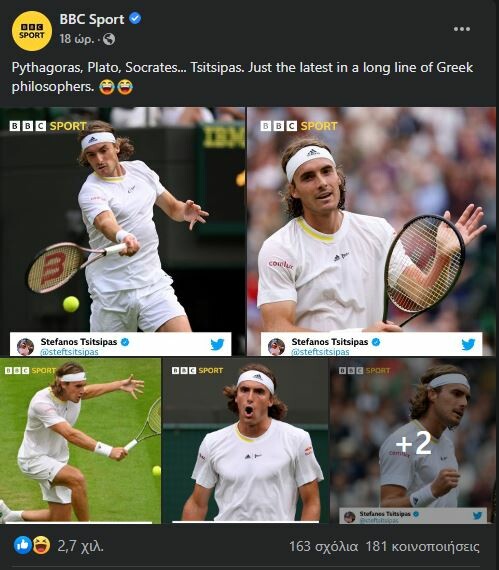
Task: Click the blue verified badge beside BBC Sport
Action: click(135, 18)
